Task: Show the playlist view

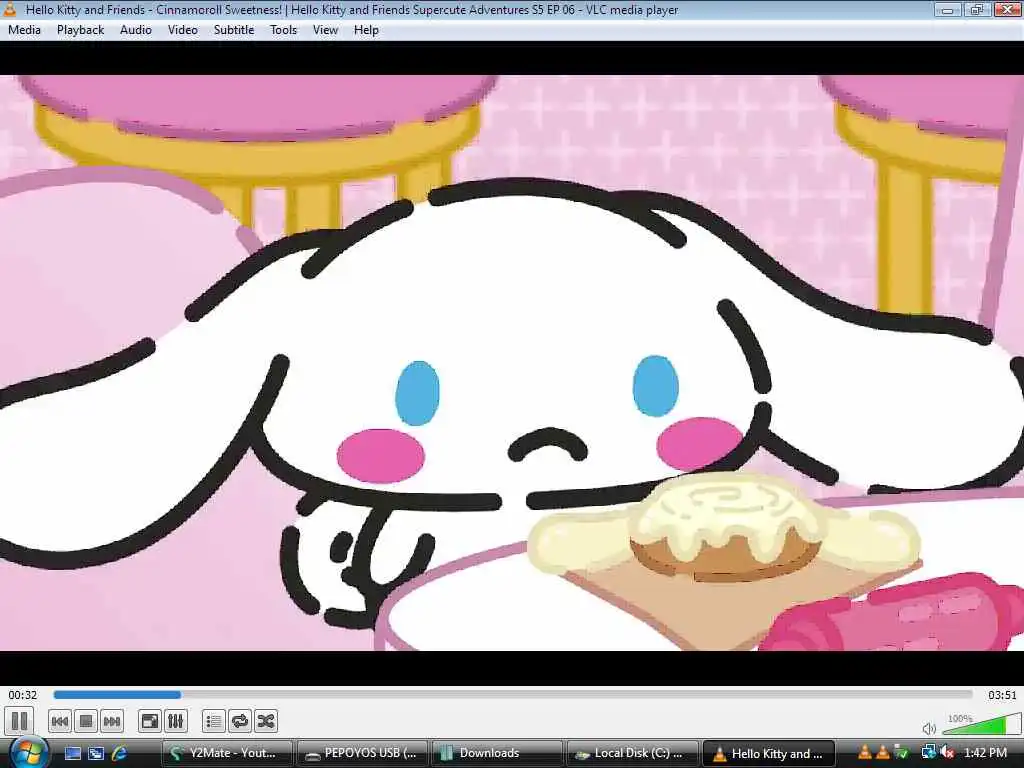Action: 214,722
